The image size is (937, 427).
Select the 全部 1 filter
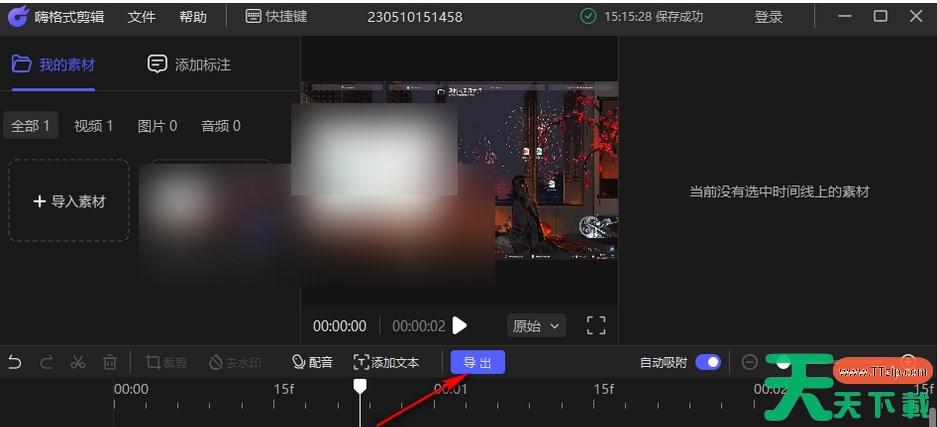(30, 126)
